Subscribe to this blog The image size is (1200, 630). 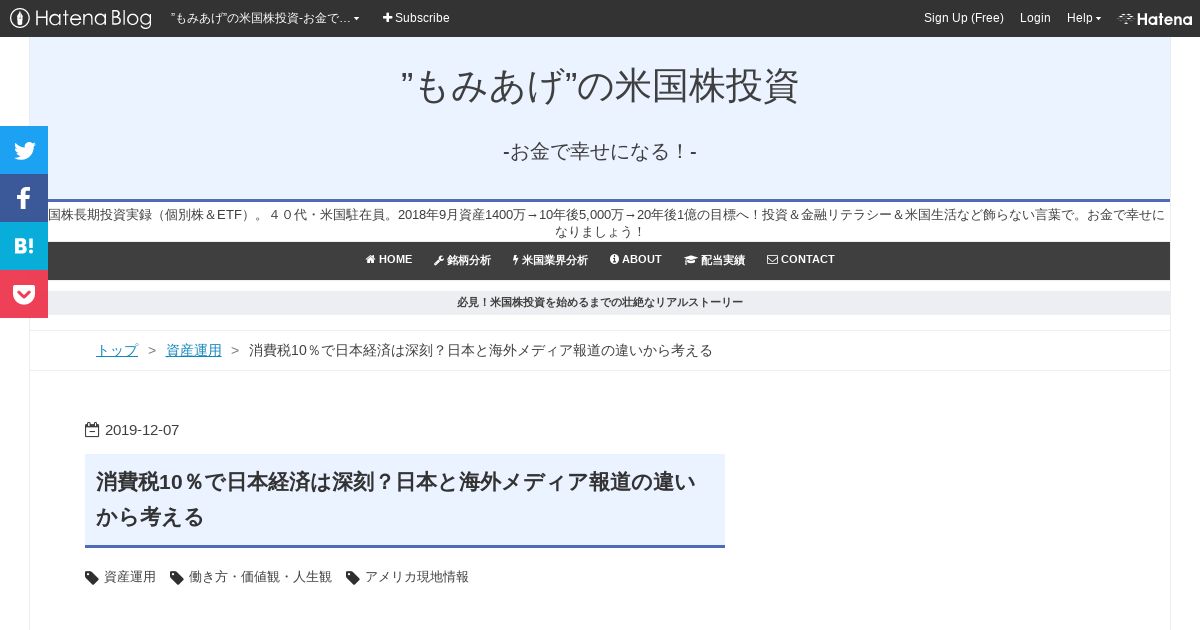tap(416, 18)
